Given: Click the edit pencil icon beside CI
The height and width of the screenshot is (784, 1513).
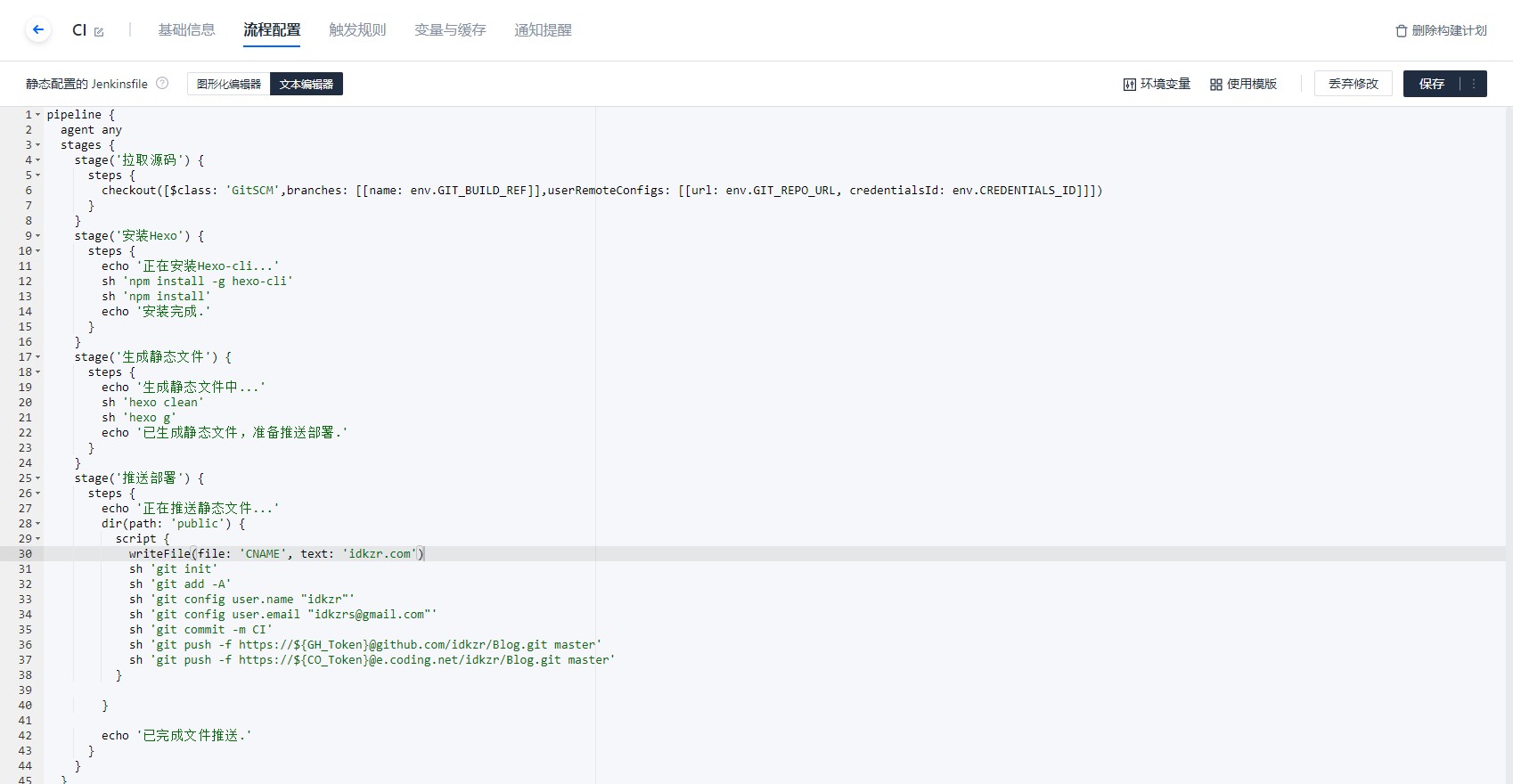Looking at the screenshot, I should click(x=99, y=32).
